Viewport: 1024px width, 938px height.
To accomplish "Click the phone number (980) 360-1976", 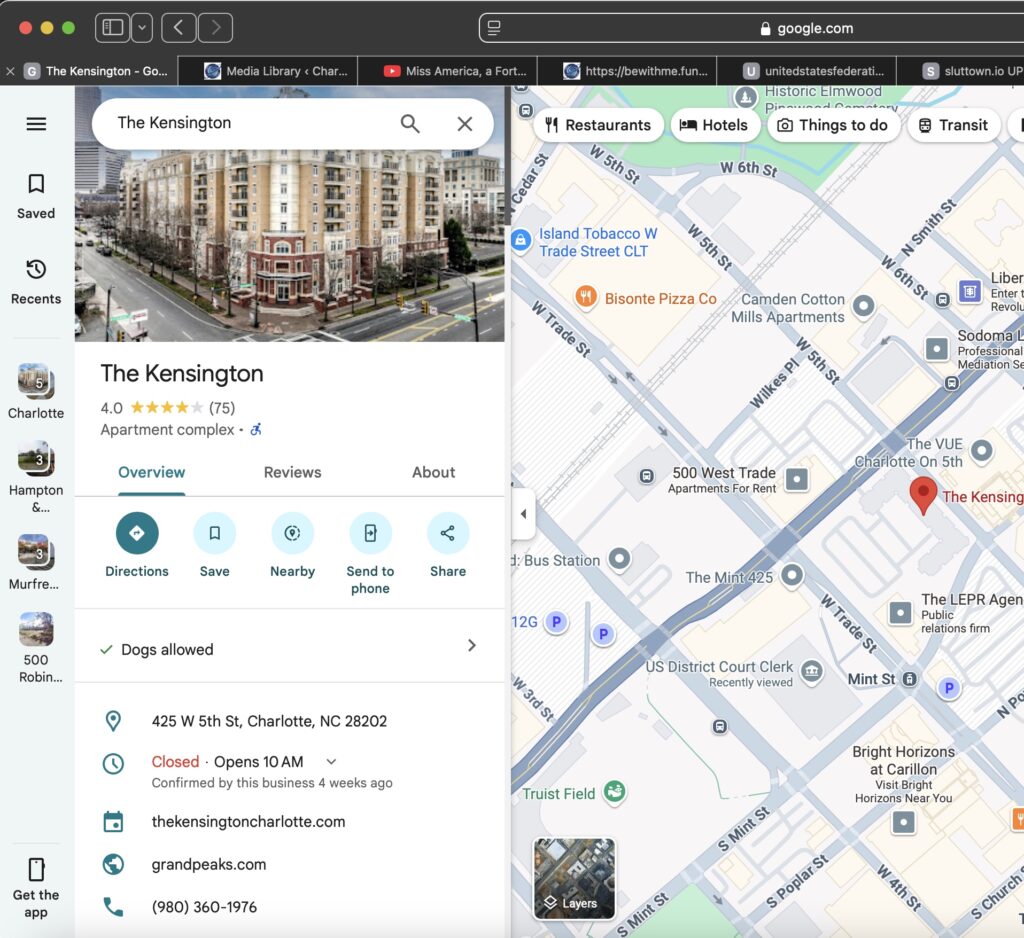I will [x=204, y=907].
